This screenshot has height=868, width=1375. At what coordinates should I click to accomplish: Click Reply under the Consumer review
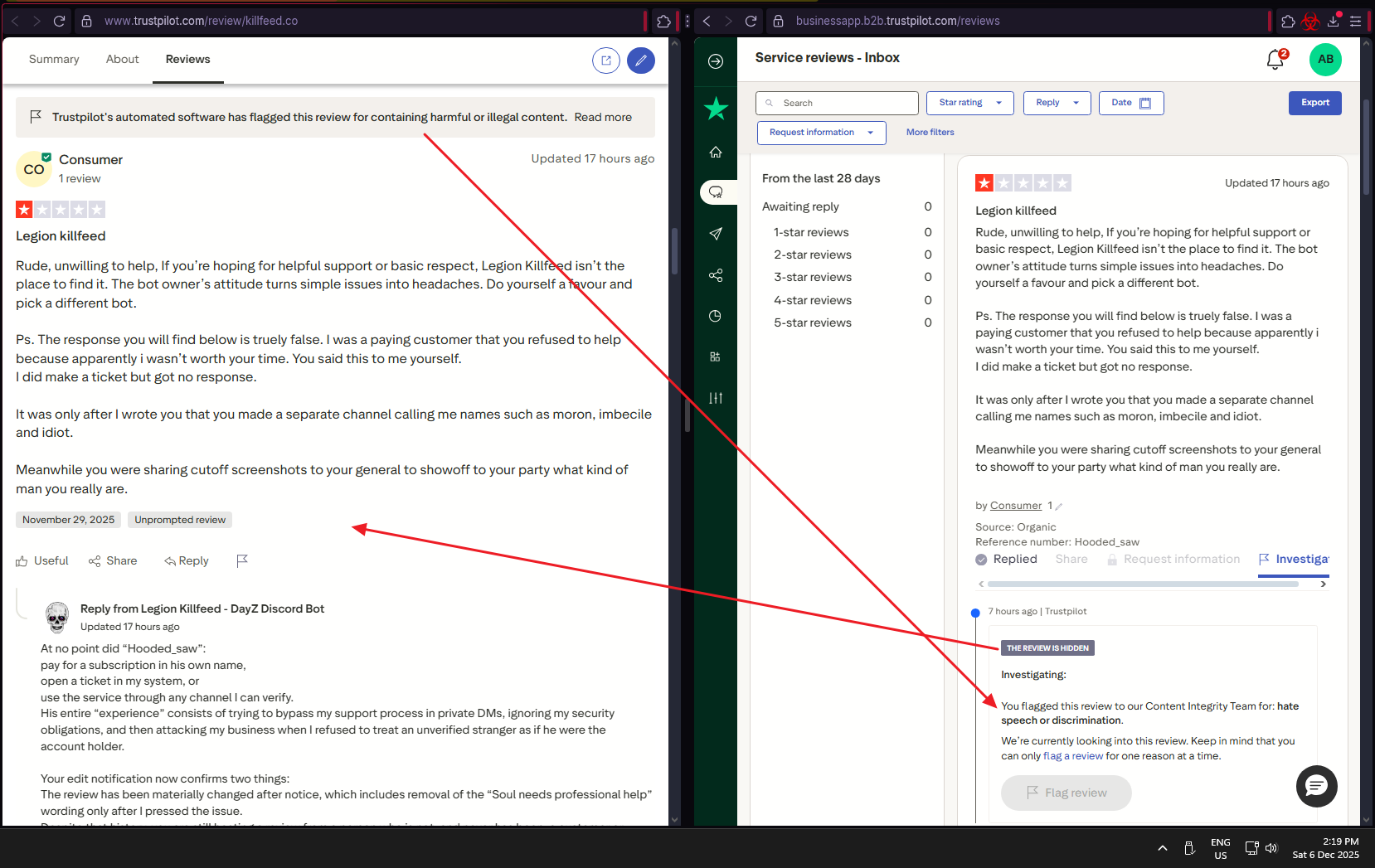point(187,561)
